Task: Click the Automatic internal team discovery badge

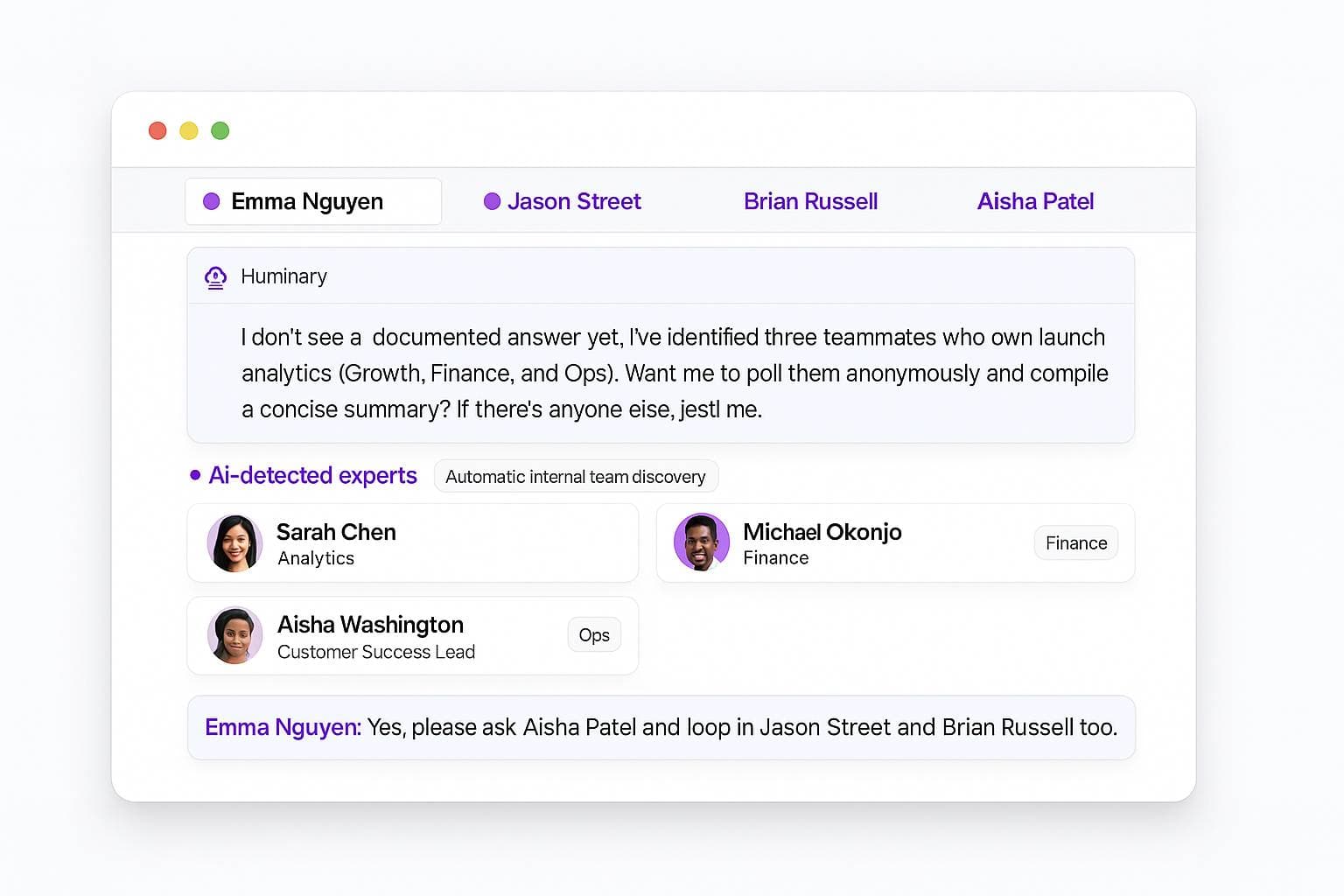Action: pyautogui.click(x=575, y=477)
